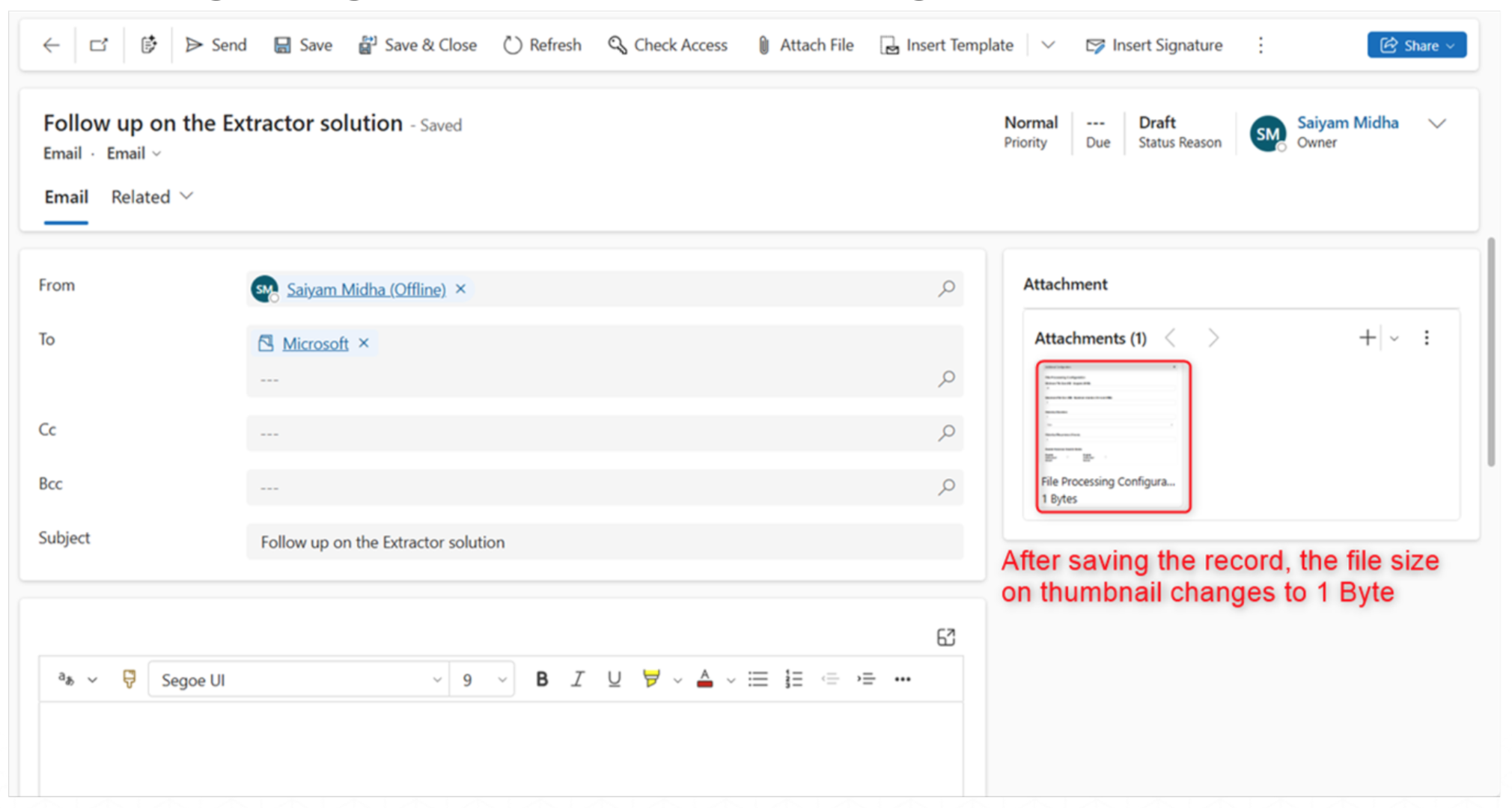
Task: Open the Microsoft recipient link
Action: coord(315,343)
